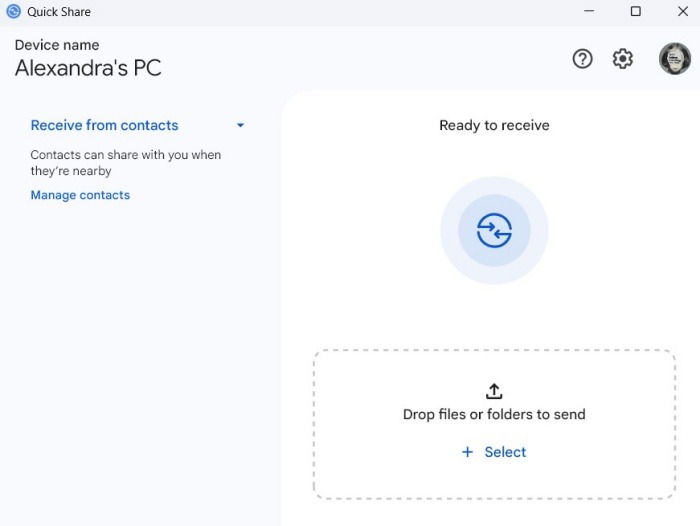Image resolution: width=700 pixels, height=526 pixels.
Task: Click the Alexandra's PC device name
Action: [88, 68]
